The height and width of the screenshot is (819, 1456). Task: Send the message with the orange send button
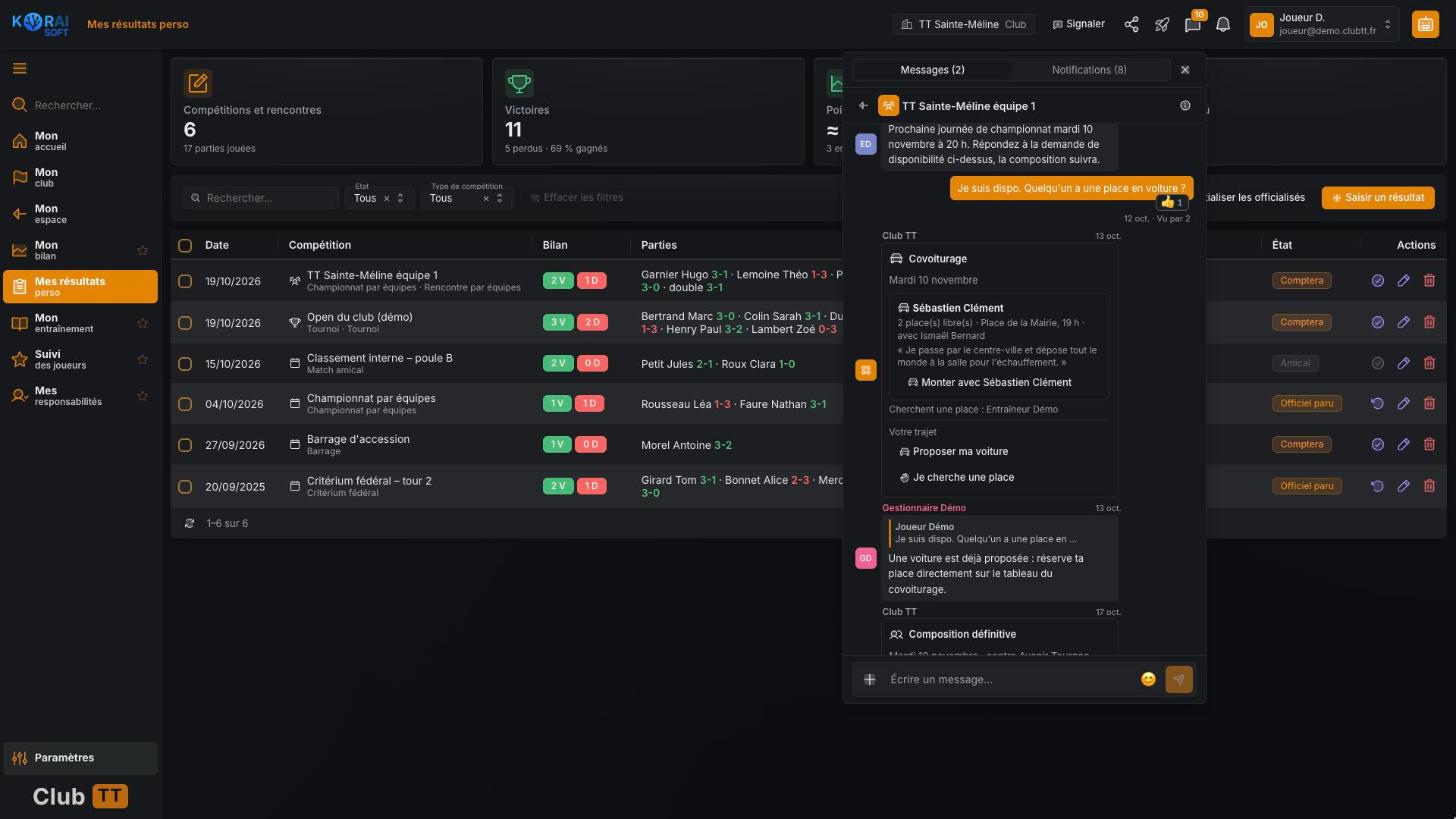click(1179, 680)
